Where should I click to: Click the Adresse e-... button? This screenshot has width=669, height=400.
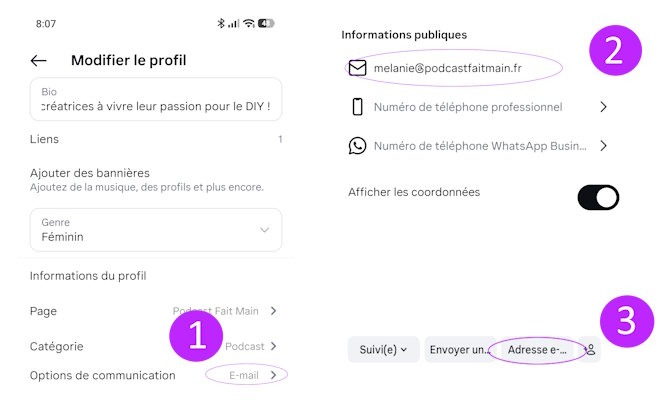pos(539,350)
